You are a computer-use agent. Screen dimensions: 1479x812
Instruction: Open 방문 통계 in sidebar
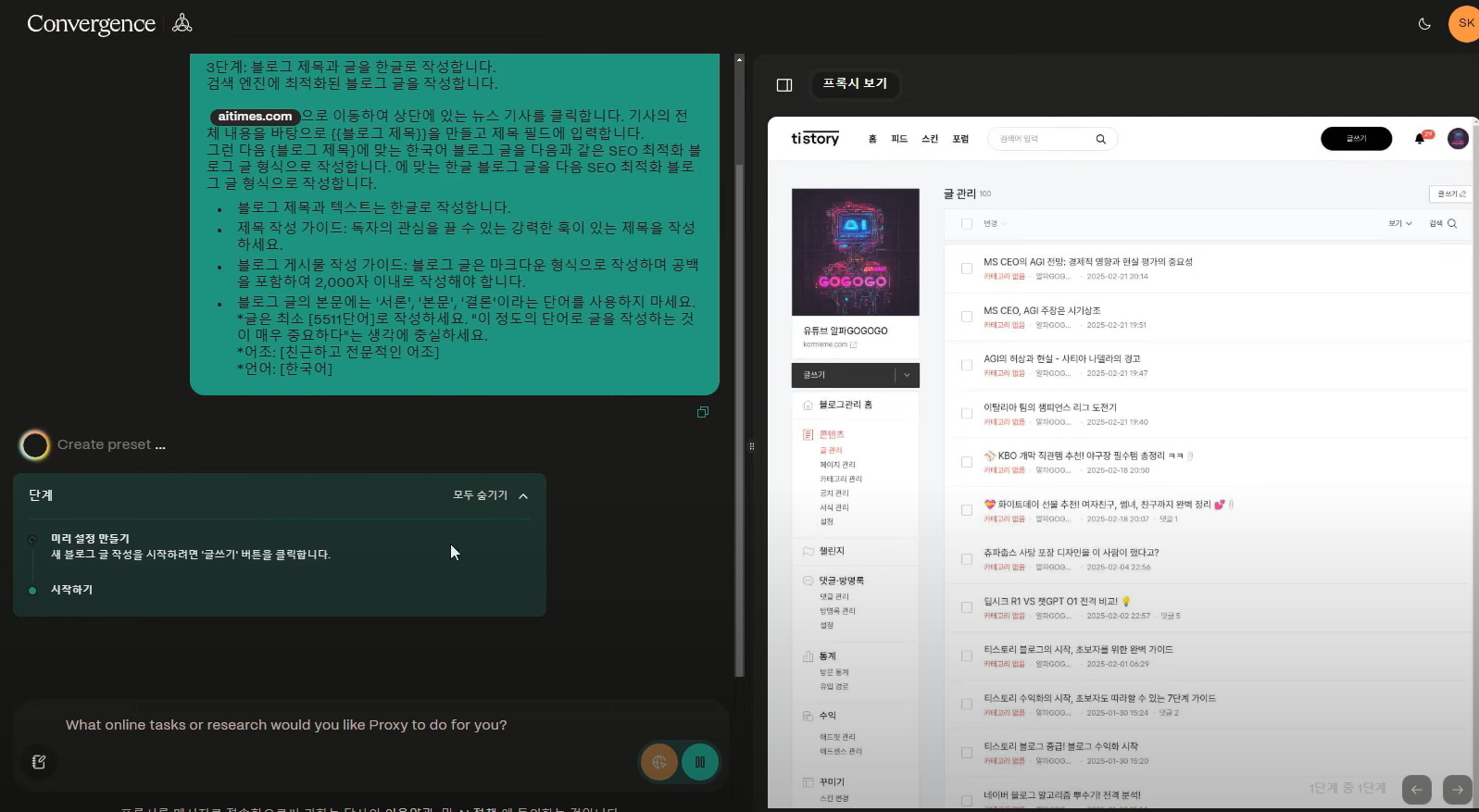tap(834, 672)
